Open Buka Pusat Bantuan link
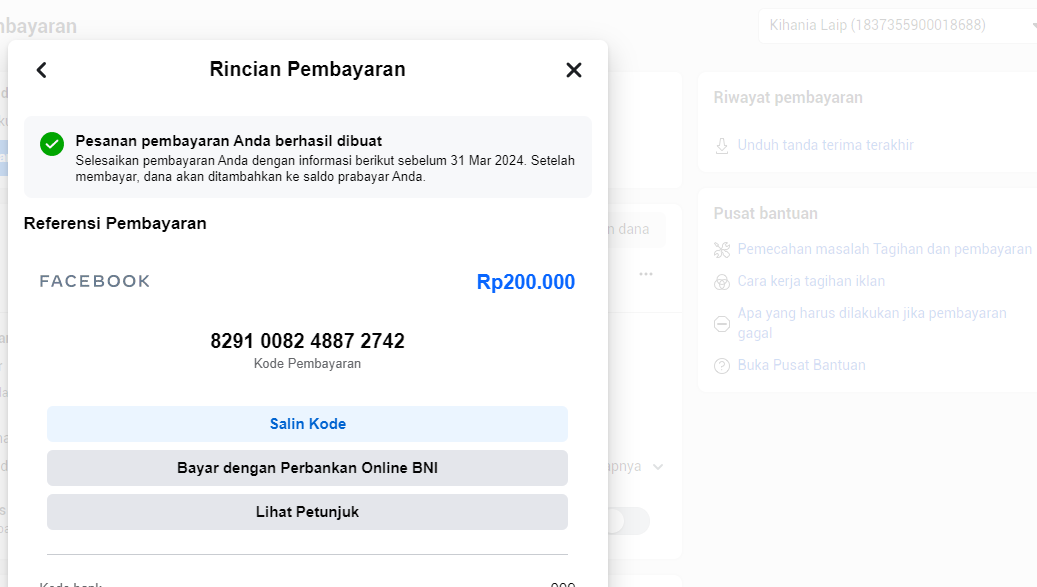 point(801,365)
